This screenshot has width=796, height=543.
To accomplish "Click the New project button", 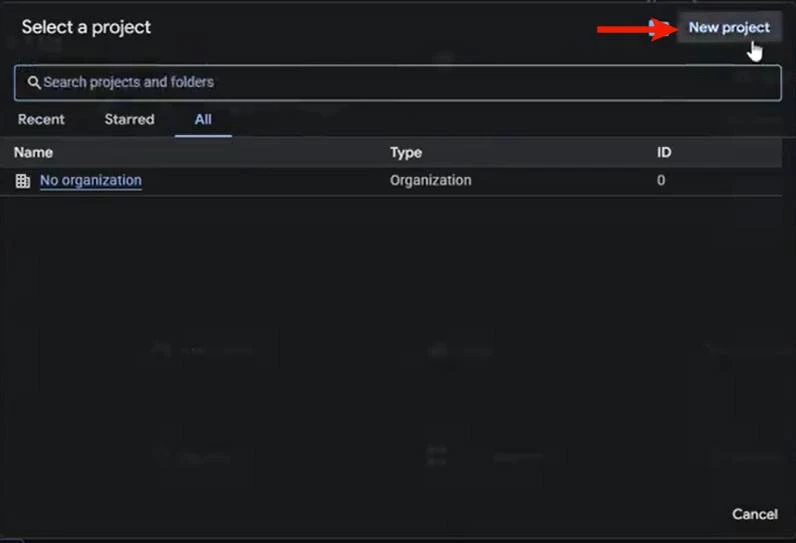I will pyautogui.click(x=729, y=27).
